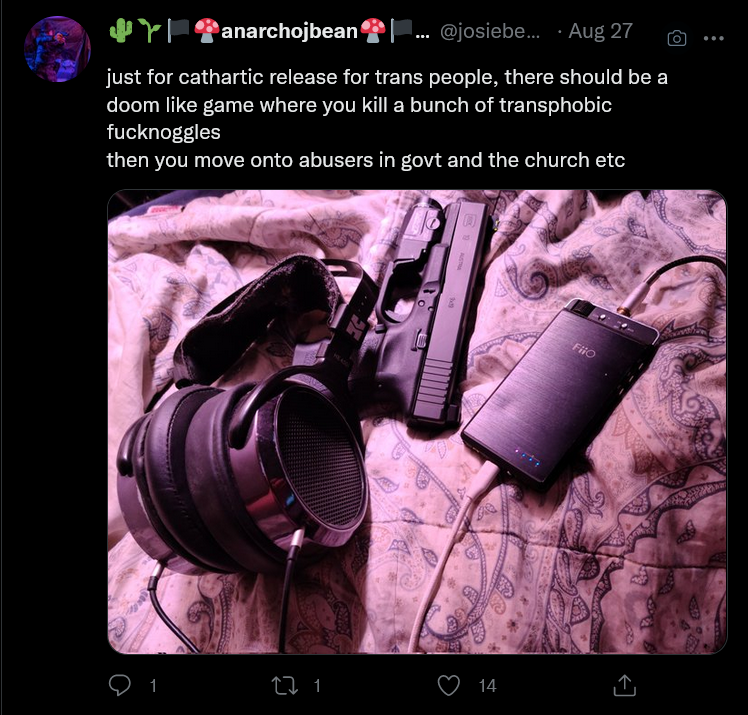Screen dimensions: 748x715
Task: Open the attached photo in the tweet
Action: pyautogui.click(x=417, y=422)
